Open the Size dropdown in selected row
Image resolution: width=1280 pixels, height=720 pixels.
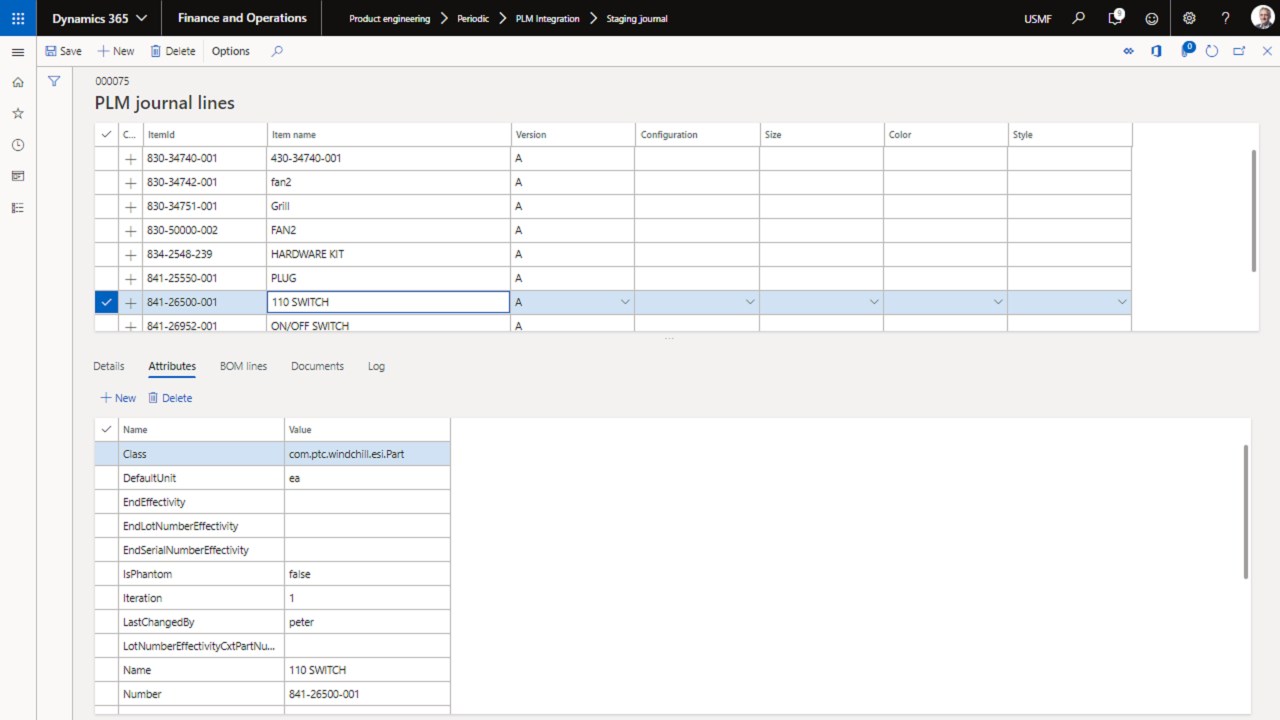click(873, 302)
